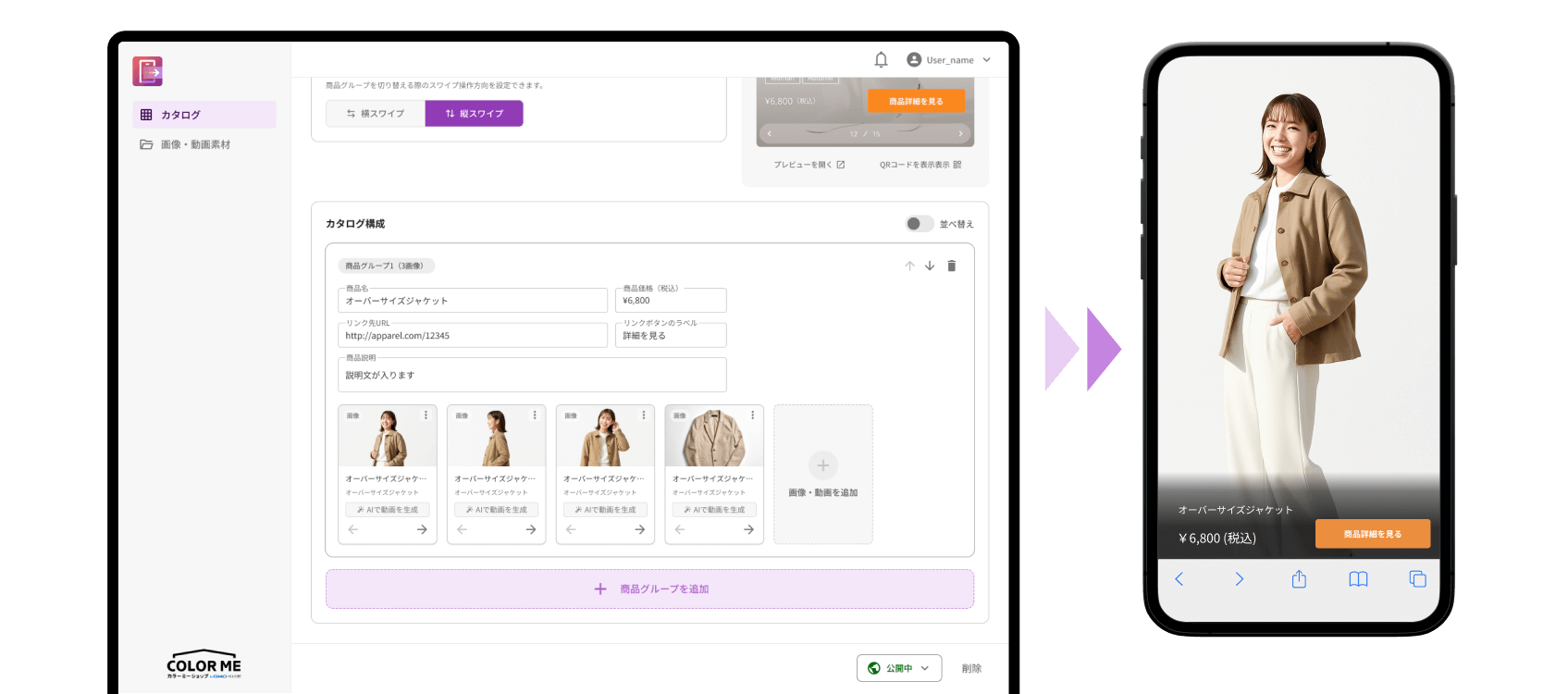
Task: Open bookmarks icon in phone browser bar
Action: (x=1358, y=579)
